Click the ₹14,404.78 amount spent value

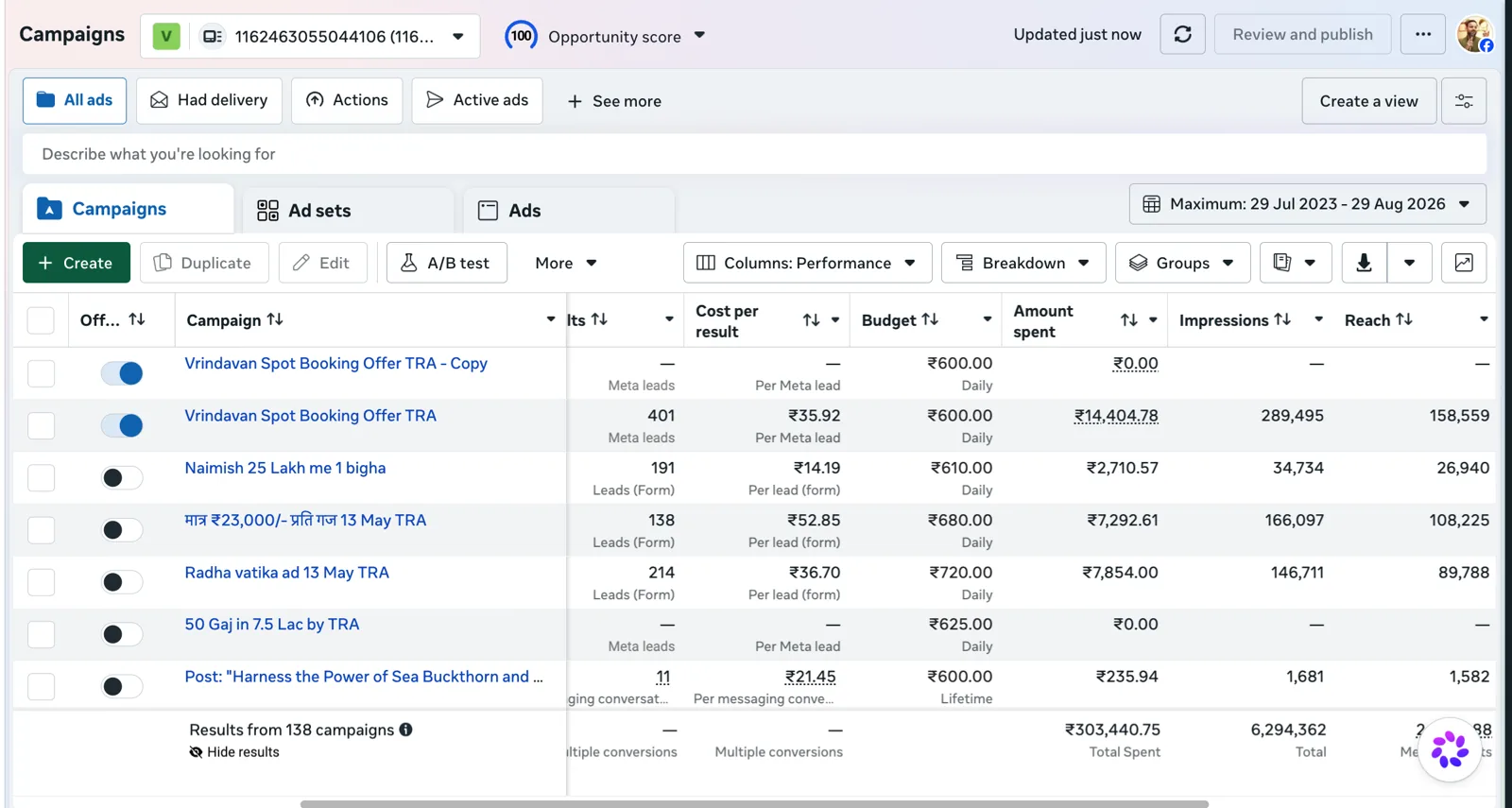coord(1116,416)
